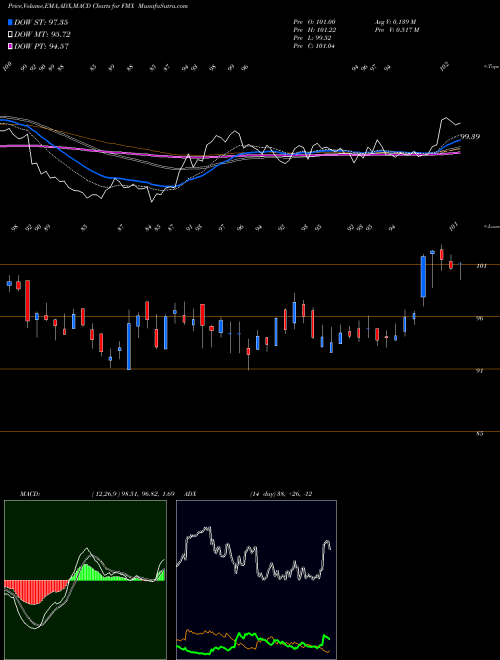Click the tall blue candlestick above the 101 line
500x660 pixels.
tap(423, 277)
